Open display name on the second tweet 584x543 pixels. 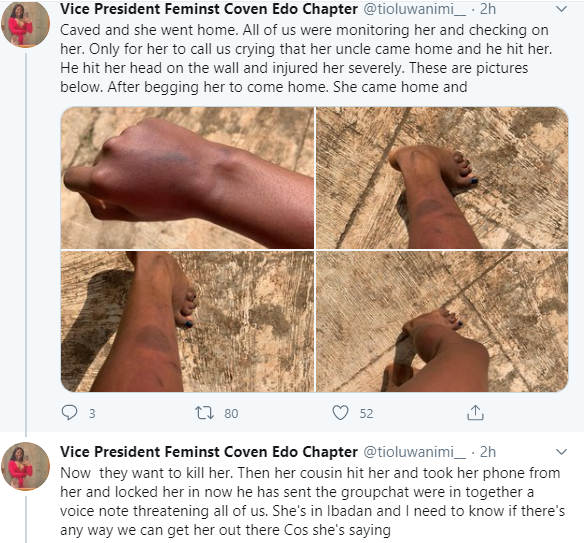pyautogui.click(x=209, y=452)
